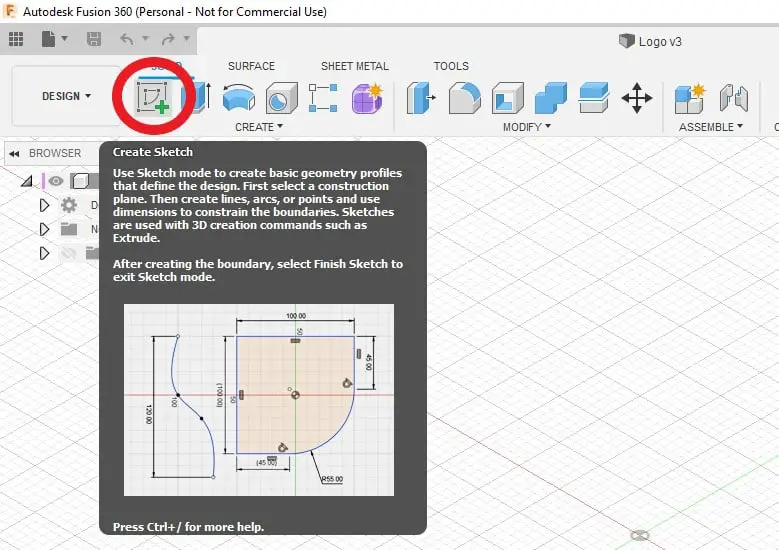The image size is (779, 550).
Task: Open the MODIFY dropdown menu
Action: tap(527, 127)
